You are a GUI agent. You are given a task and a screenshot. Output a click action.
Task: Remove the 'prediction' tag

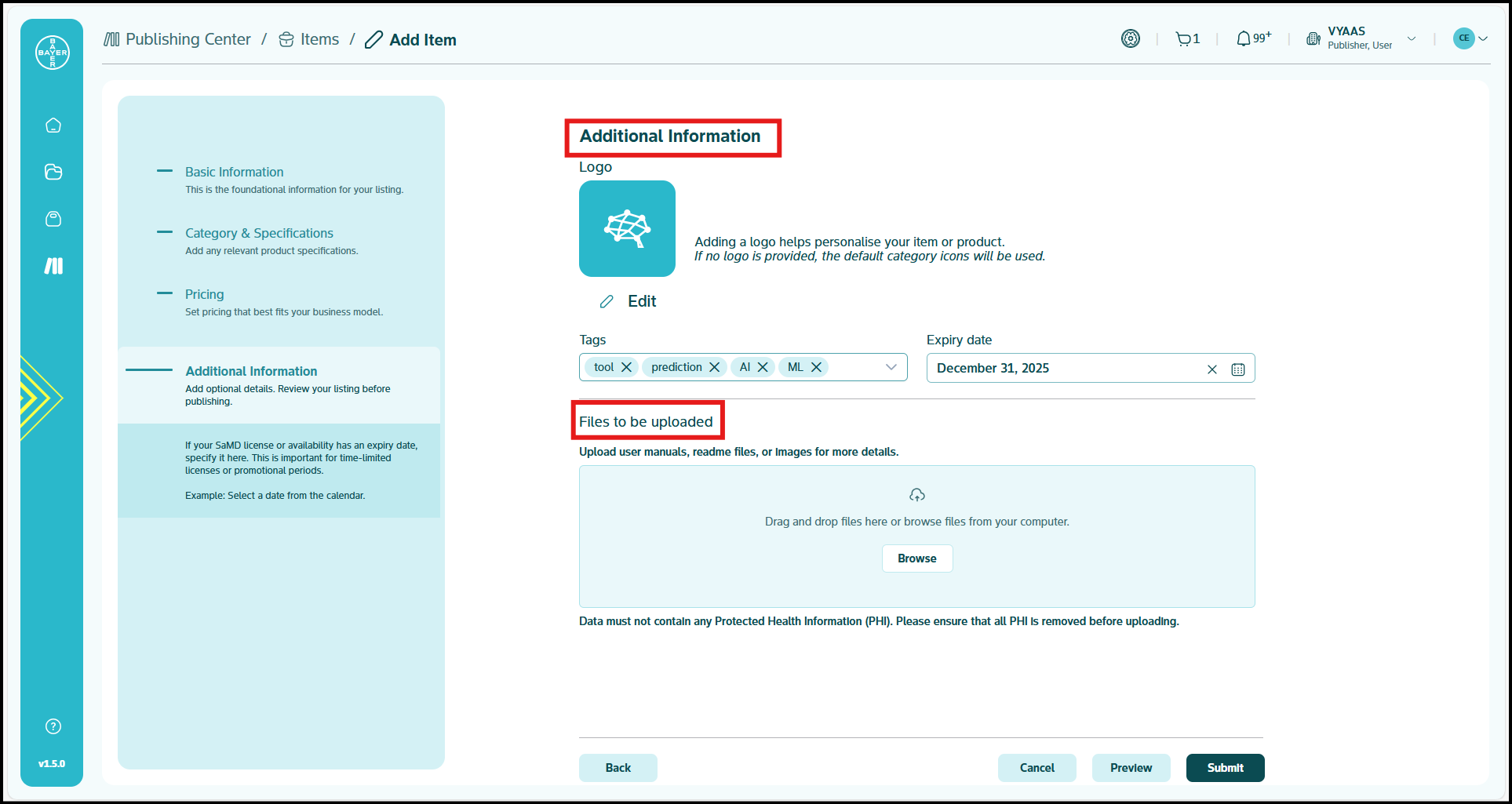(x=714, y=367)
